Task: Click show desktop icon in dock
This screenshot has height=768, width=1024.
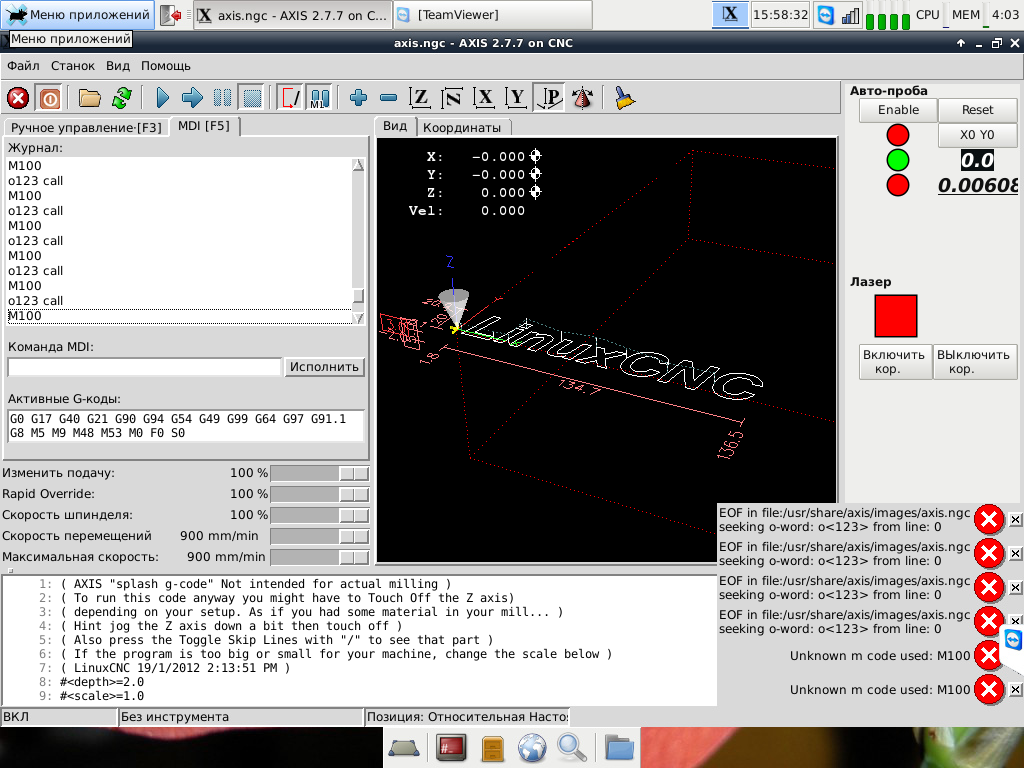Action: 404,748
